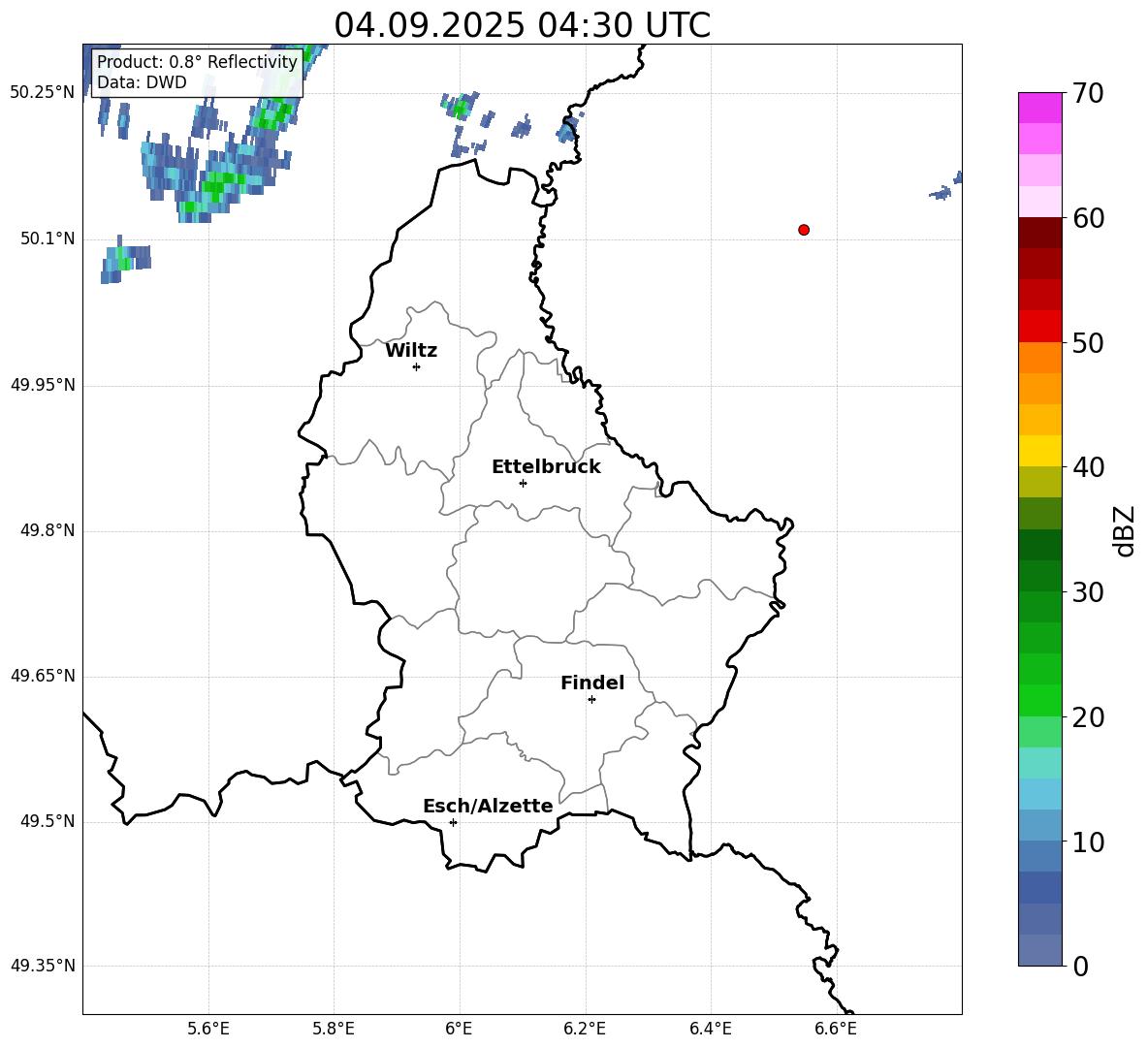Click the Wiltz cross marker

click(417, 366)
